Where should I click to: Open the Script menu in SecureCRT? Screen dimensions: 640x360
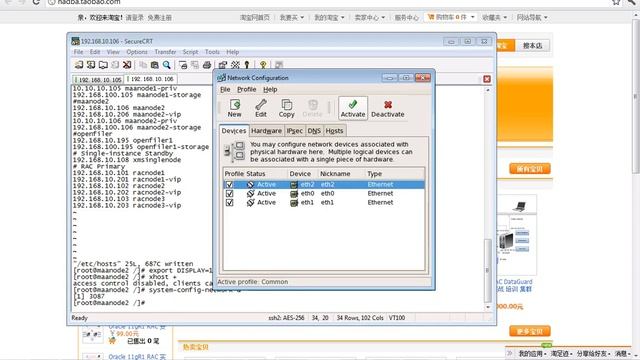point(190,52)
